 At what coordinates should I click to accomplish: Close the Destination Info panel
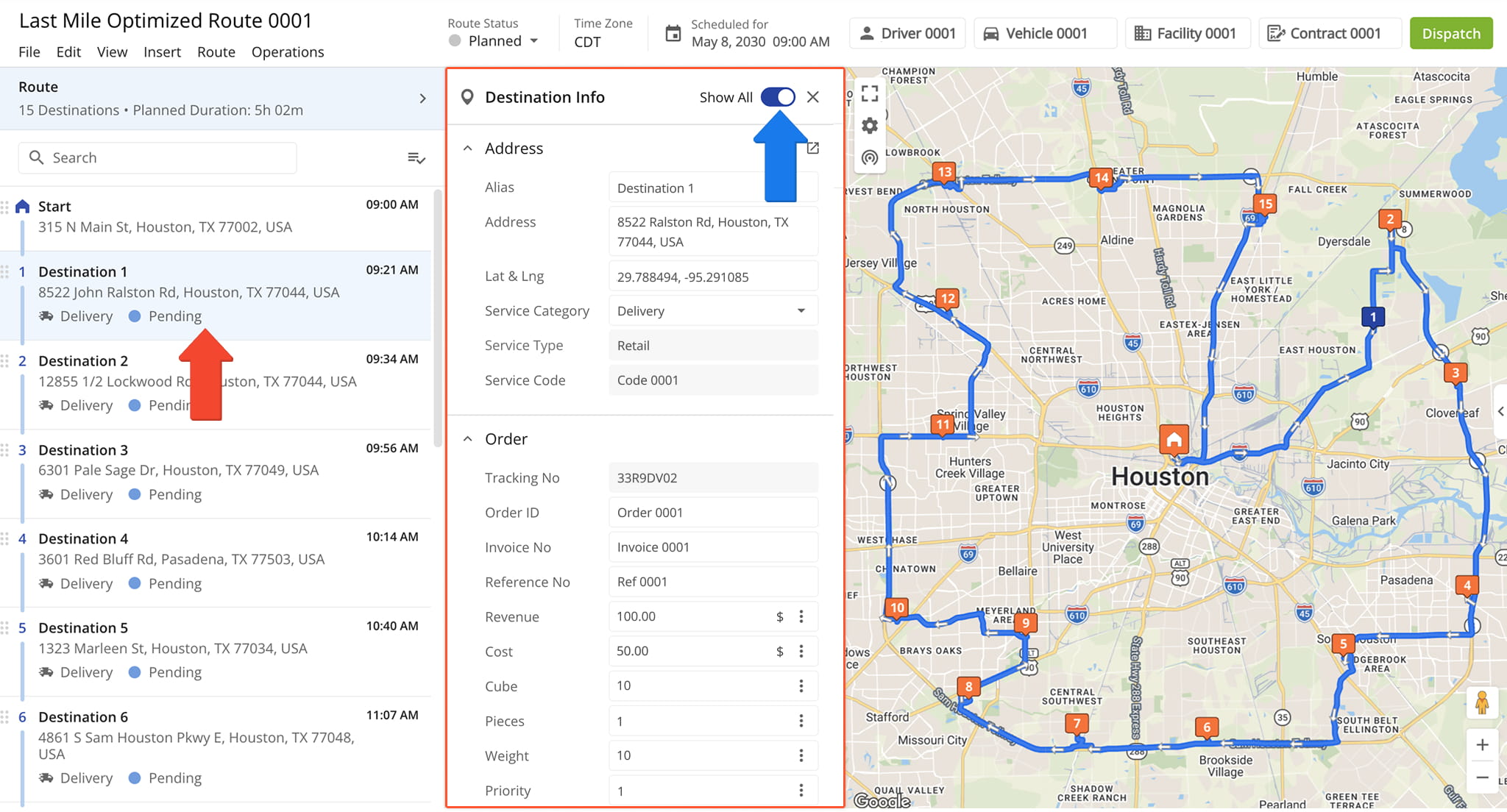tap(812, 97)
